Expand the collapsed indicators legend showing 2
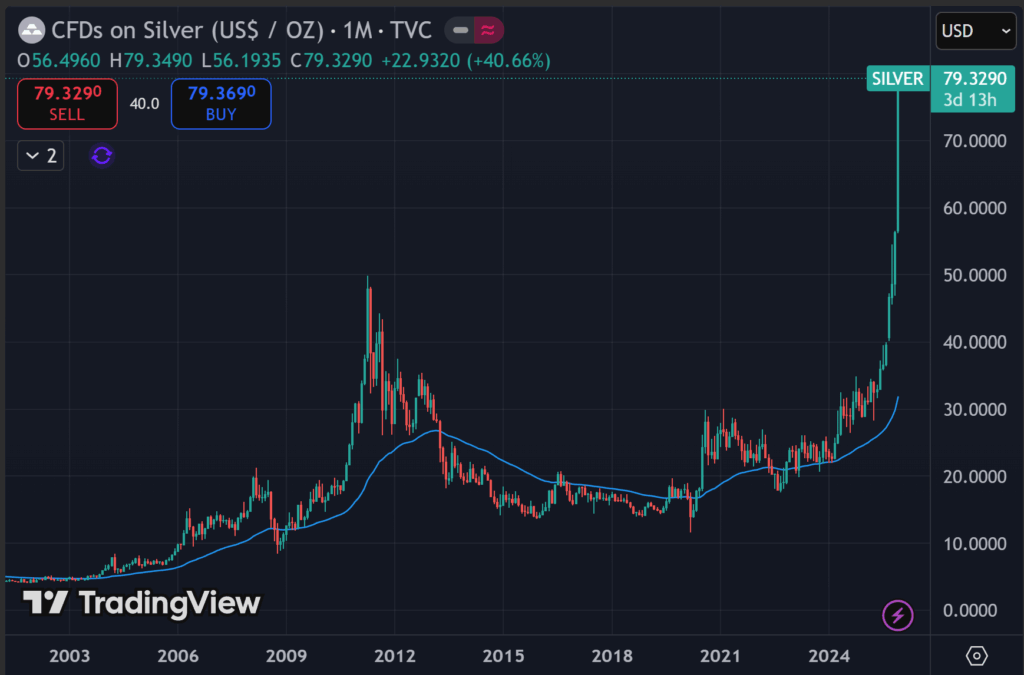This screenshot has height=675, width=1024. point(41,155)
